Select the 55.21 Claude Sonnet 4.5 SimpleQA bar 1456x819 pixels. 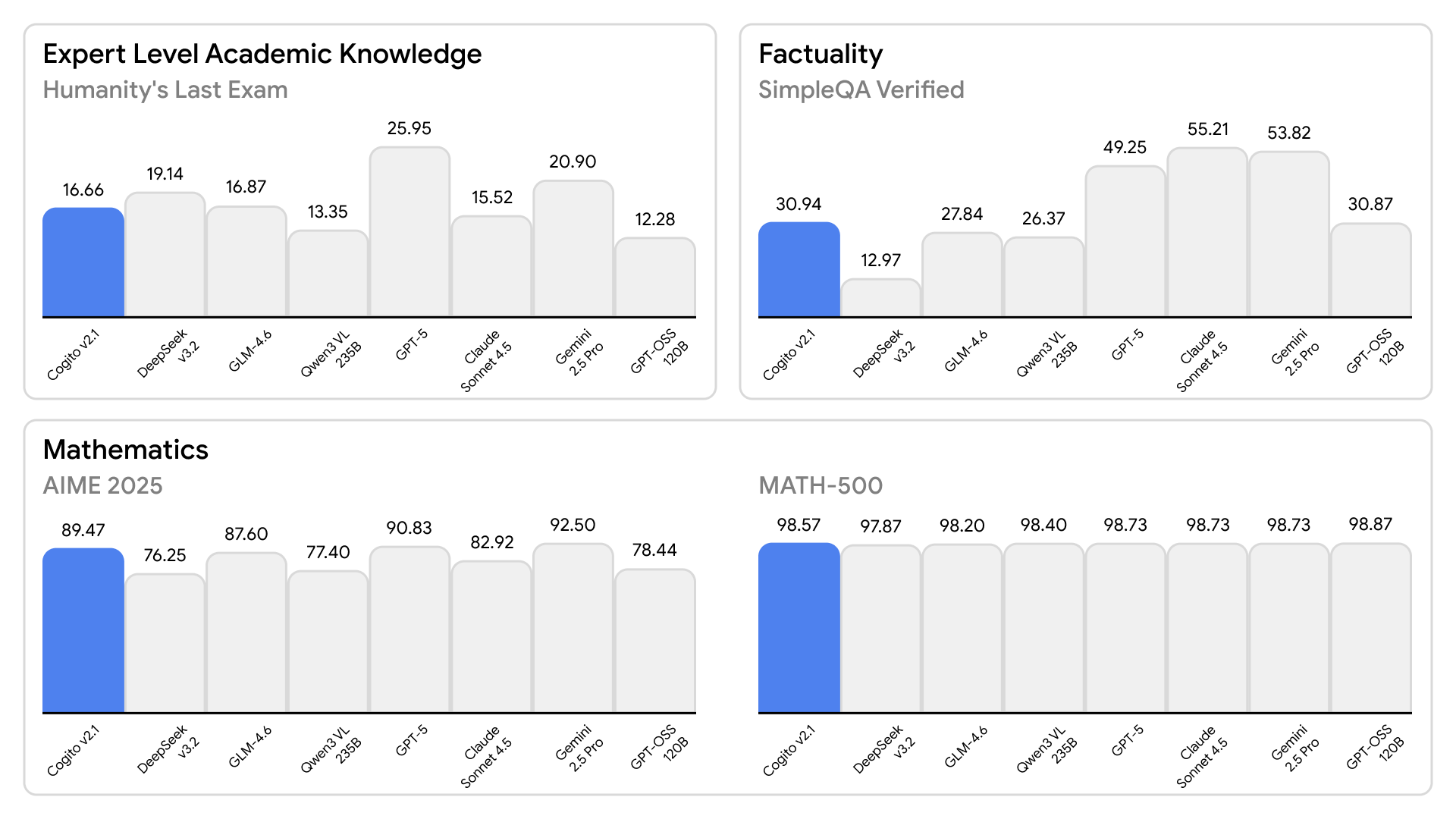click(x=1207, y=232)
